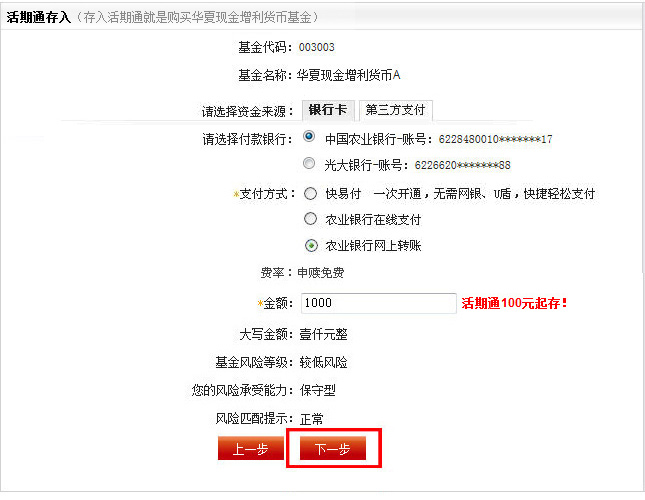Choose the 光大银行 account radio button

coord(309,163)
